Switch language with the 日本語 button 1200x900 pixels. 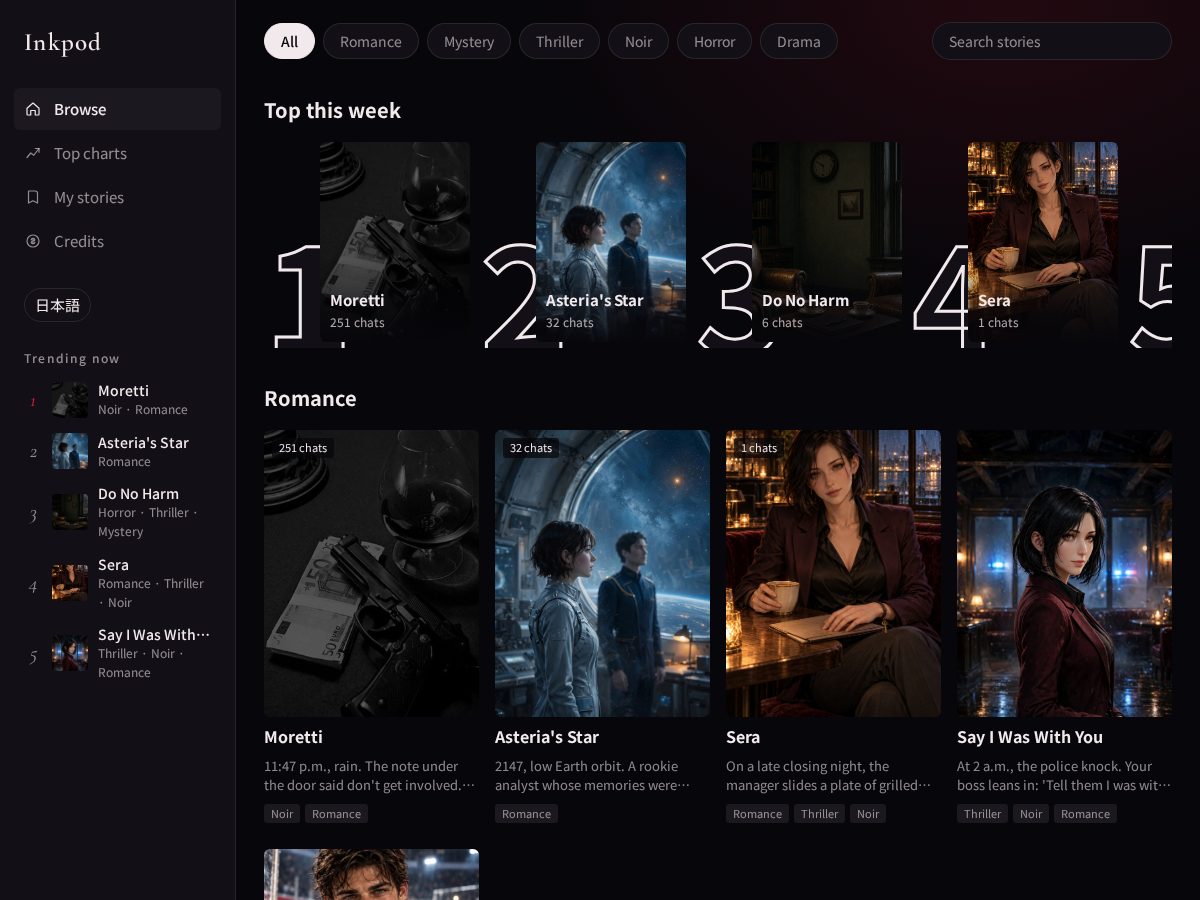click(x=57, y=305)
